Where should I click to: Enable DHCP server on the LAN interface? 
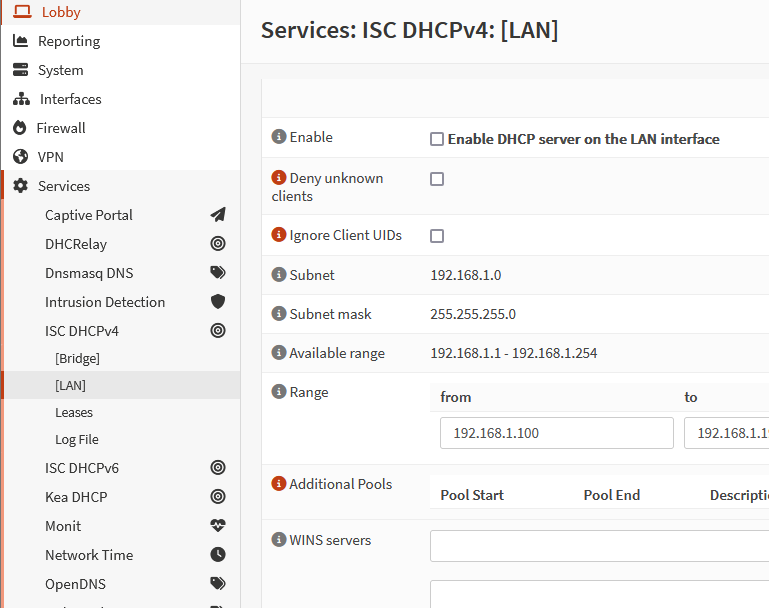click(x=437, y=139)
